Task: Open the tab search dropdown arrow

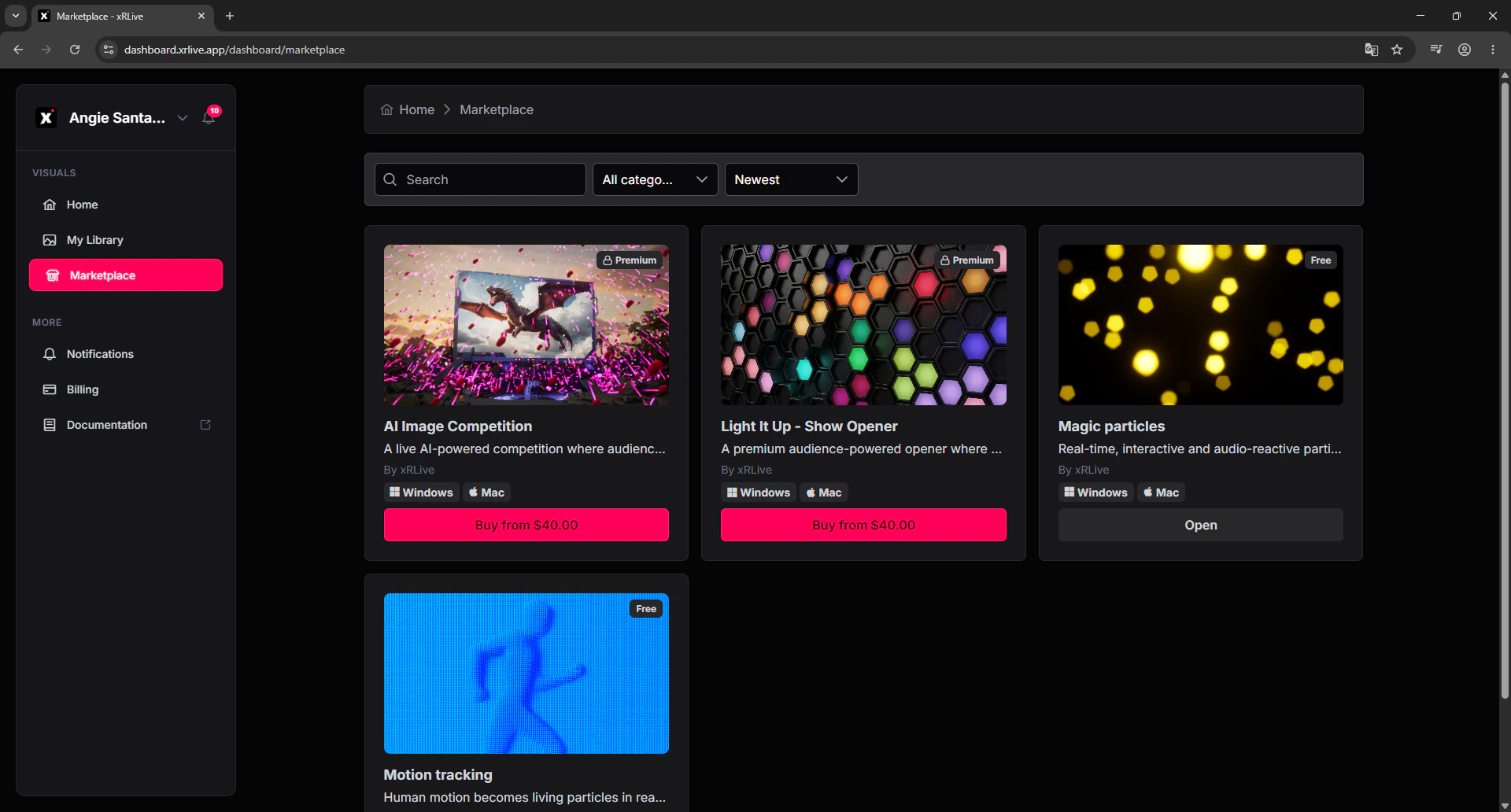Action: (15, 16)
